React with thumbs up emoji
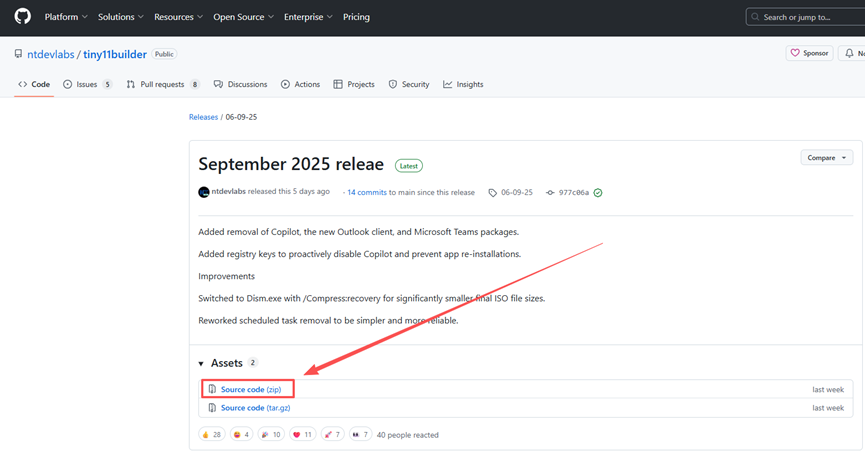The image size is (865, 452). (x=211, y=435)
